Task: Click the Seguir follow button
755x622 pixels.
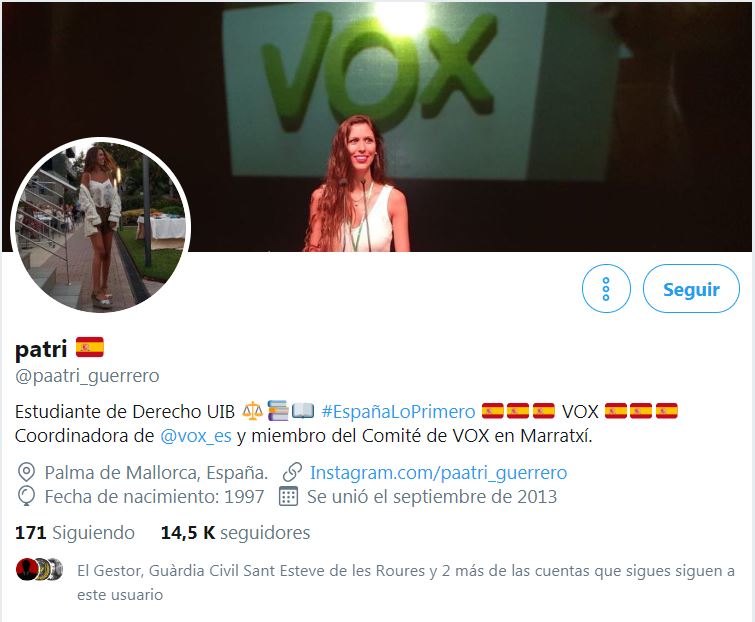Action: coord(691,288)
